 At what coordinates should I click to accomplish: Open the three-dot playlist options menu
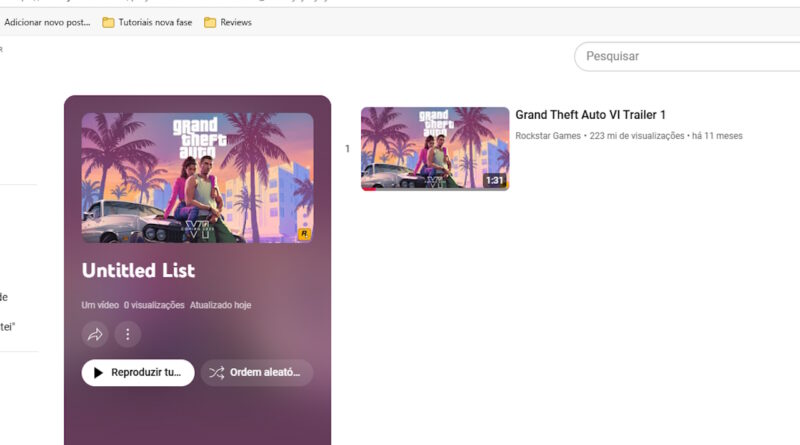128,335
